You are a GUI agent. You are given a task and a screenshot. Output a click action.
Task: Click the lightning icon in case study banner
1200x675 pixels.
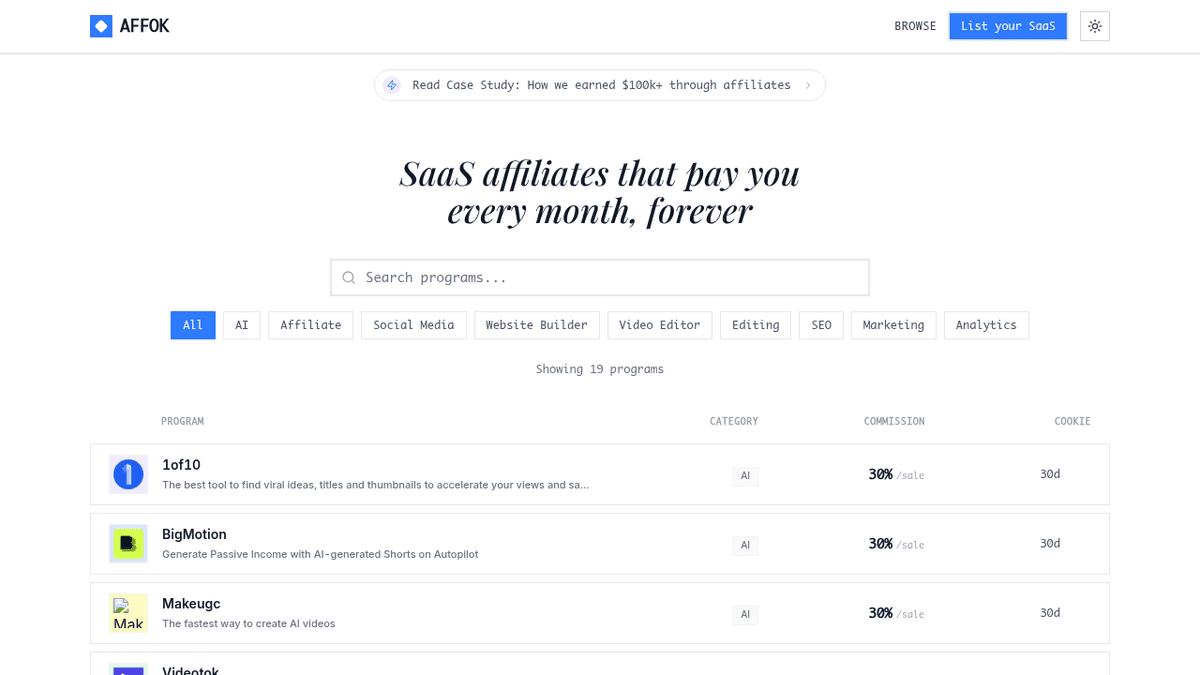392,85
